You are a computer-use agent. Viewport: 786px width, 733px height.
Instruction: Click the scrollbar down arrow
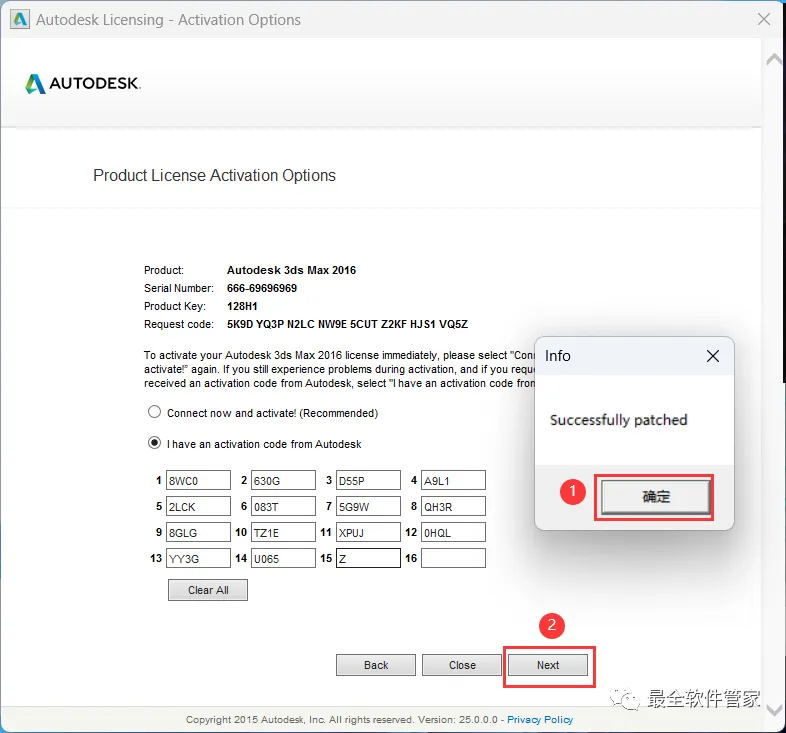pos(774,709)
